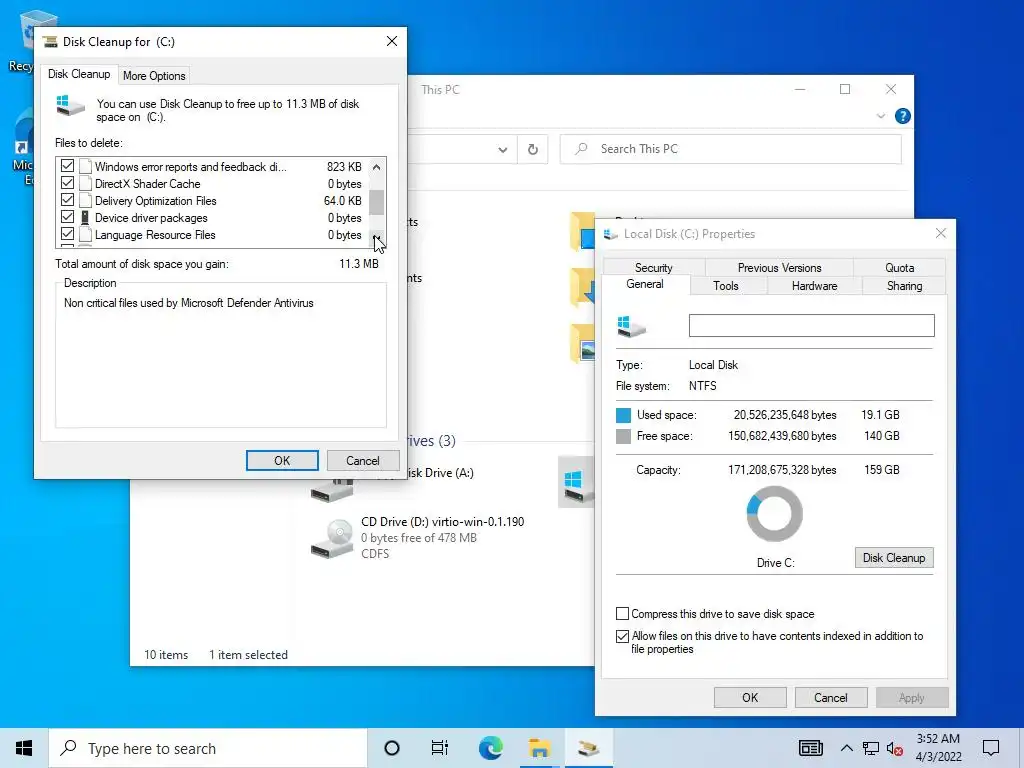Viewport: 1024px width, 768px height.
Task: Expand the ribbon chevron in This PC
Action: pyautogui.click(x=881, y=116)
